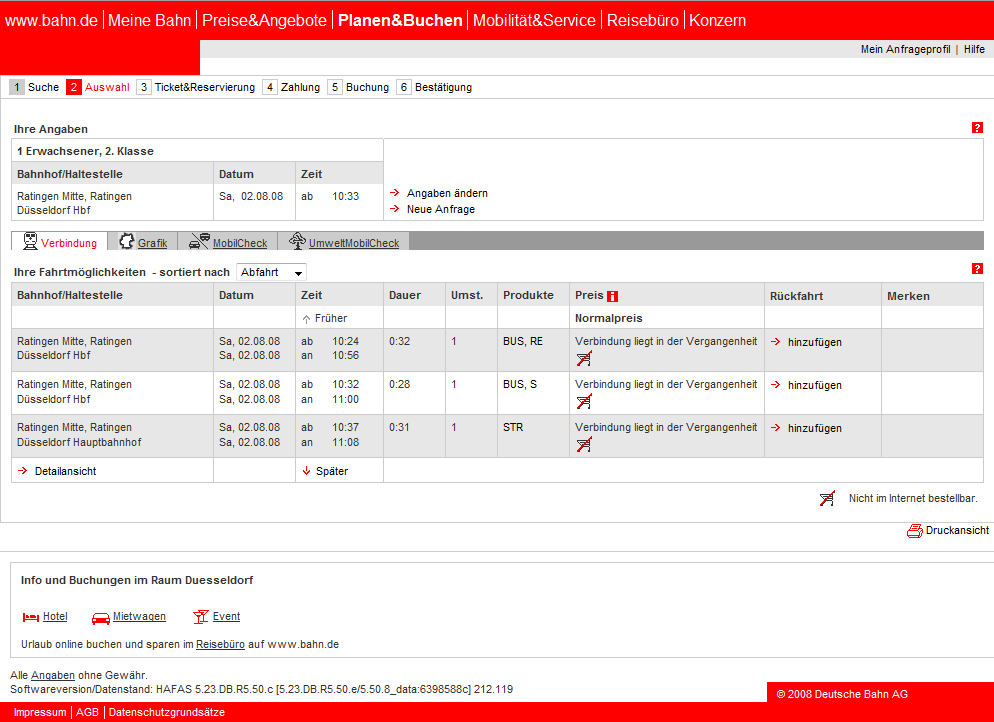Open the UmweltMobilCheck tab

coord(353,243)
